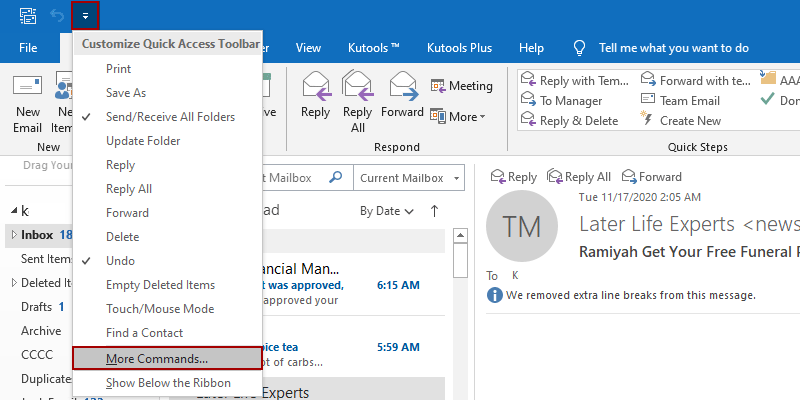800x400 pixels.
Task: Open the Help tab
Action: click(x=531, y=48)
